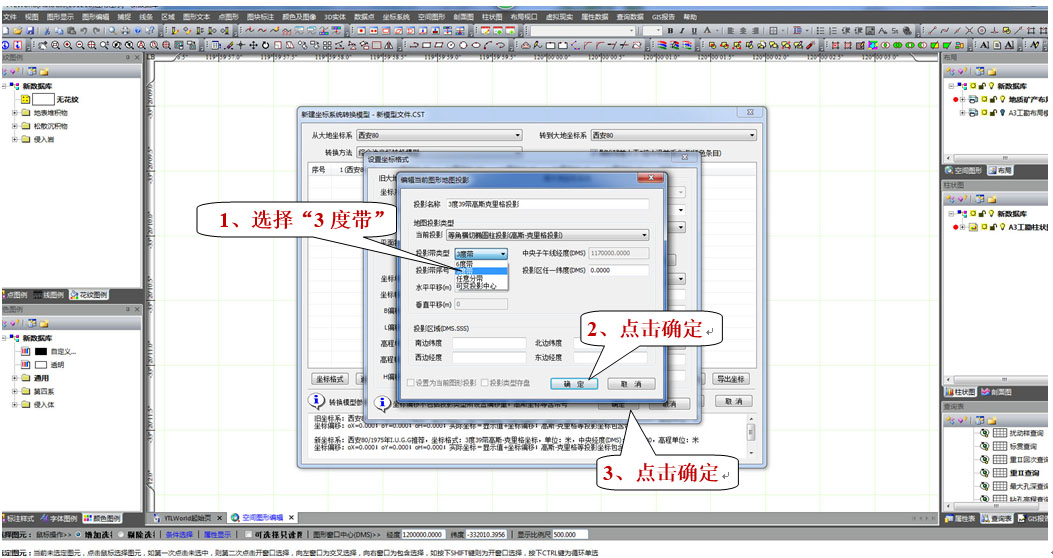Click the 投影名称 text field
Image resolution: width=1053 pixels, height=558 pixels.
point(547,203)
